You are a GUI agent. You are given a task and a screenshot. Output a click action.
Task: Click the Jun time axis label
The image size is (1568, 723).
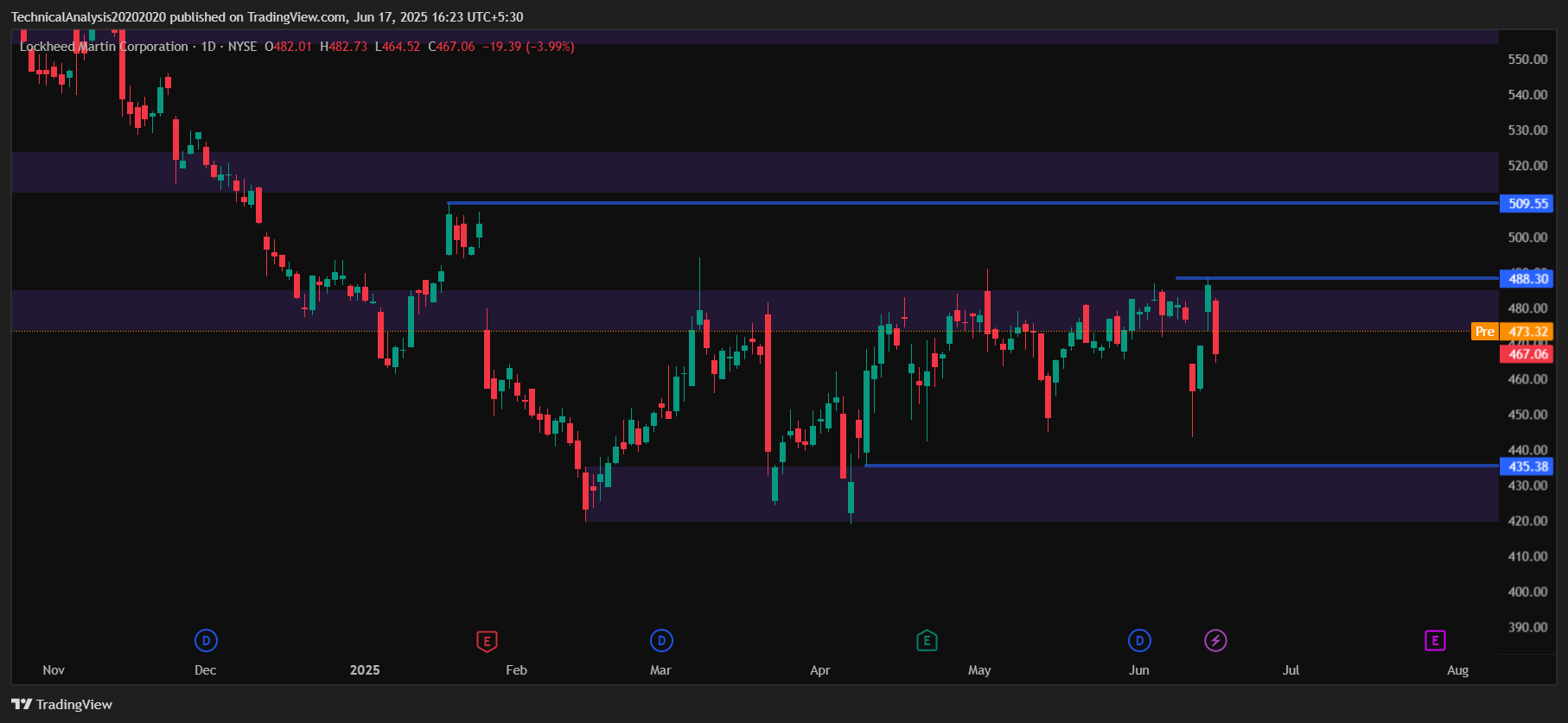point(1139,670)
